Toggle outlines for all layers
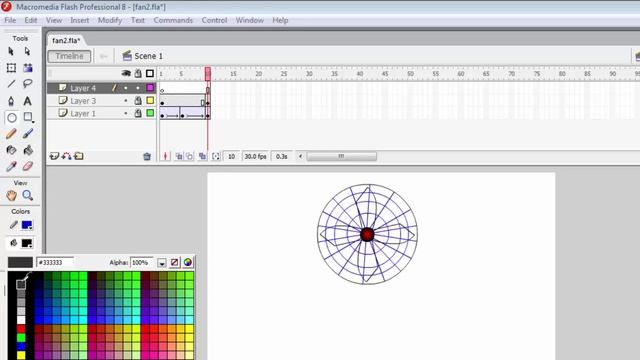The height and width of the screenshot is (360, 640). coord(150,73)
